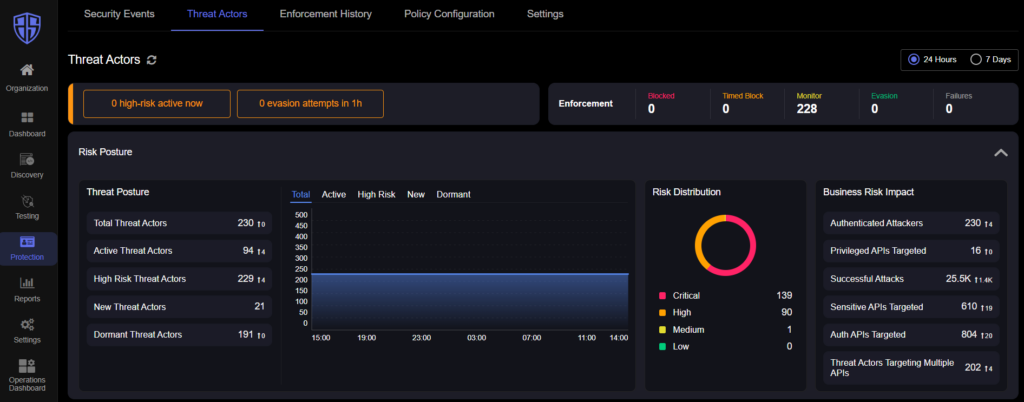The image size is (1024, 402).
Task: Click the Critical red legend swatch
Action: 662,296
